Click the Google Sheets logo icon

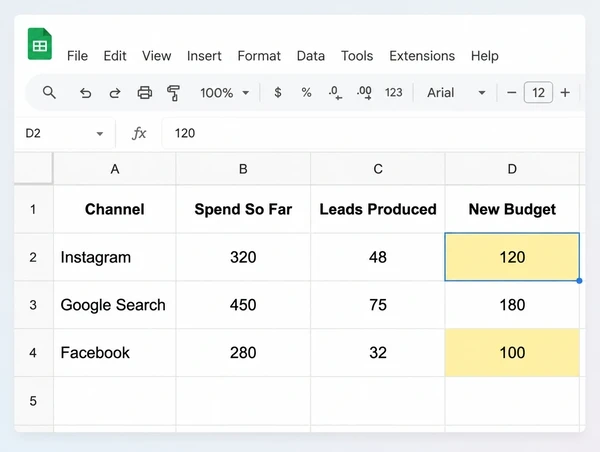point(40,44)
